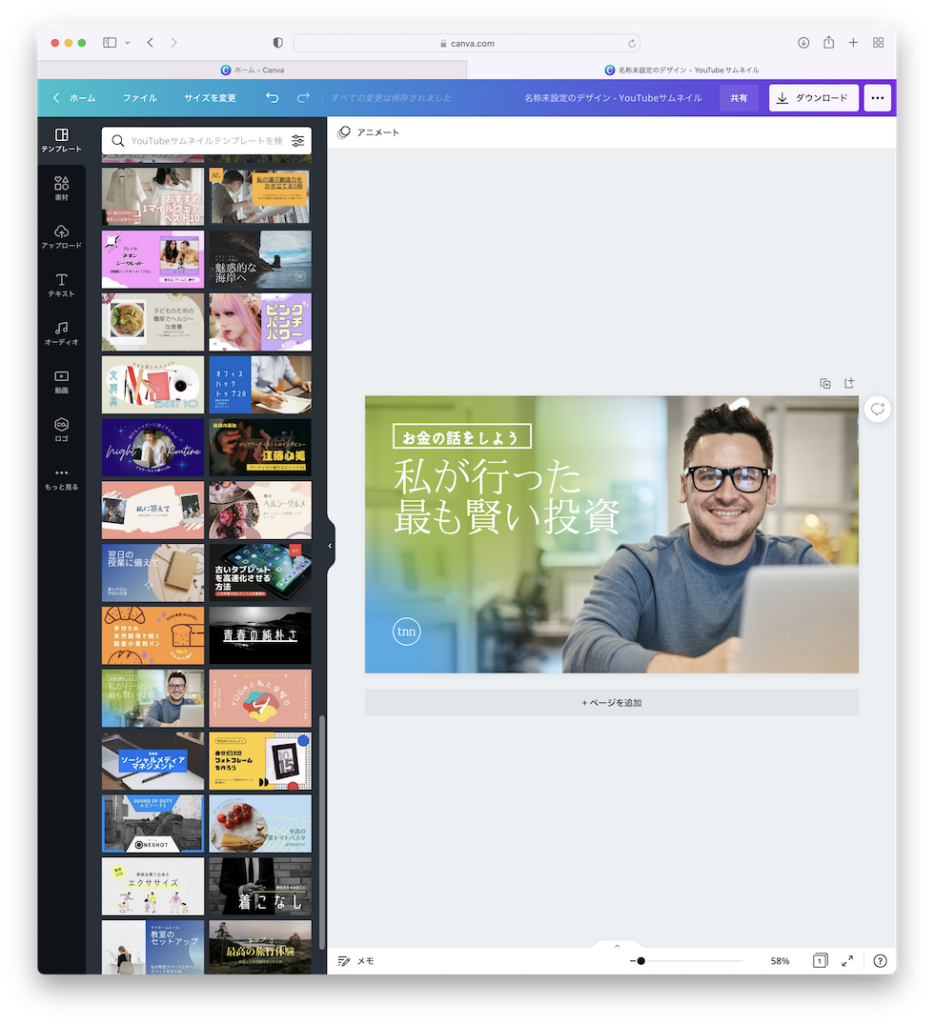
Task: Open the ファイル (File) menu
Action: tap(140, 98)
